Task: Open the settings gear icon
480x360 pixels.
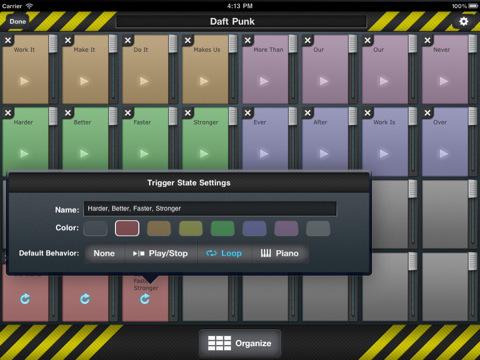Action: 463,22
